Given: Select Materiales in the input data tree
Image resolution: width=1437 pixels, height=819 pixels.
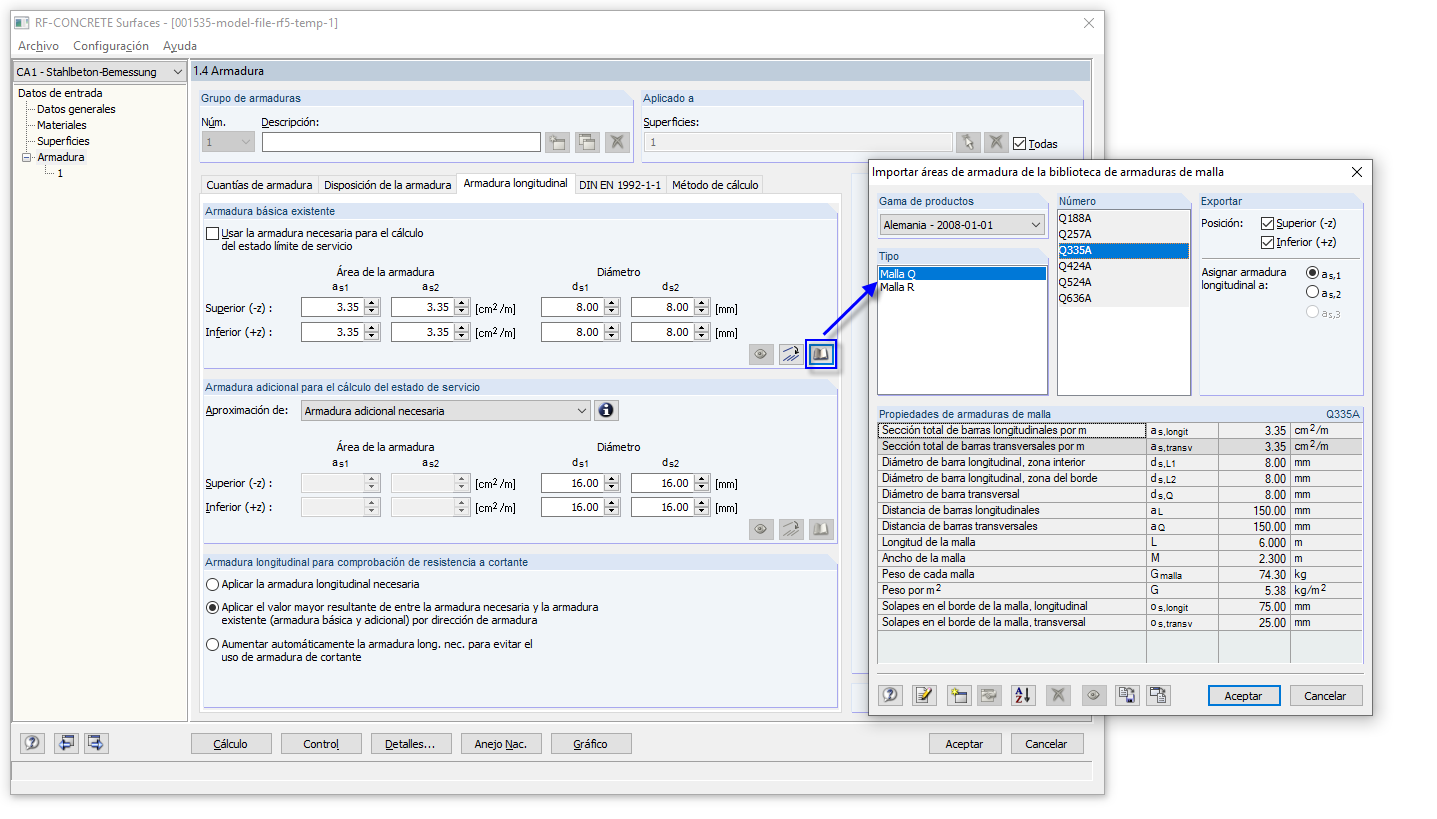Looking at the screenshot, I should 62,125.
